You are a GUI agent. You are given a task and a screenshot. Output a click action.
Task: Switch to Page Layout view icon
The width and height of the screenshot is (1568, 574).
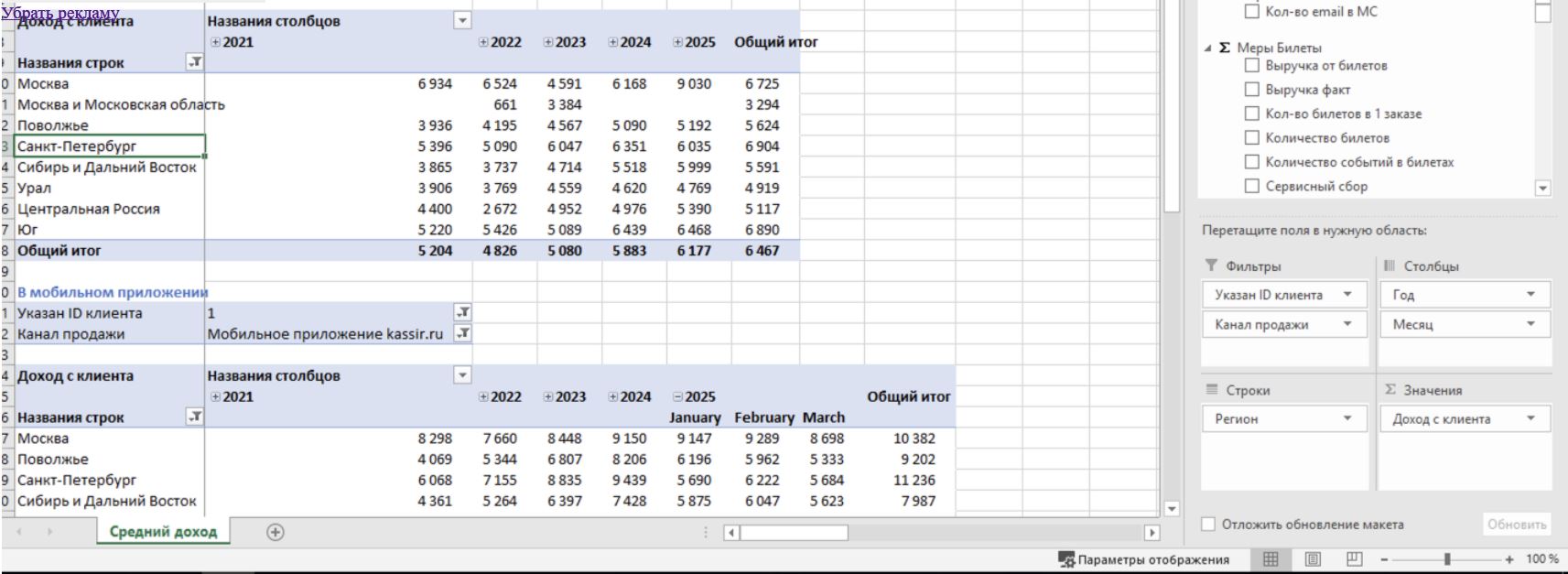(x=1313, y=559)
